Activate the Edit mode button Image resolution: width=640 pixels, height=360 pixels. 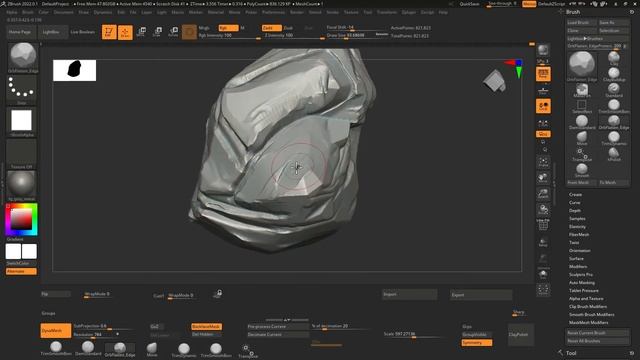click(x=109, y=32)
